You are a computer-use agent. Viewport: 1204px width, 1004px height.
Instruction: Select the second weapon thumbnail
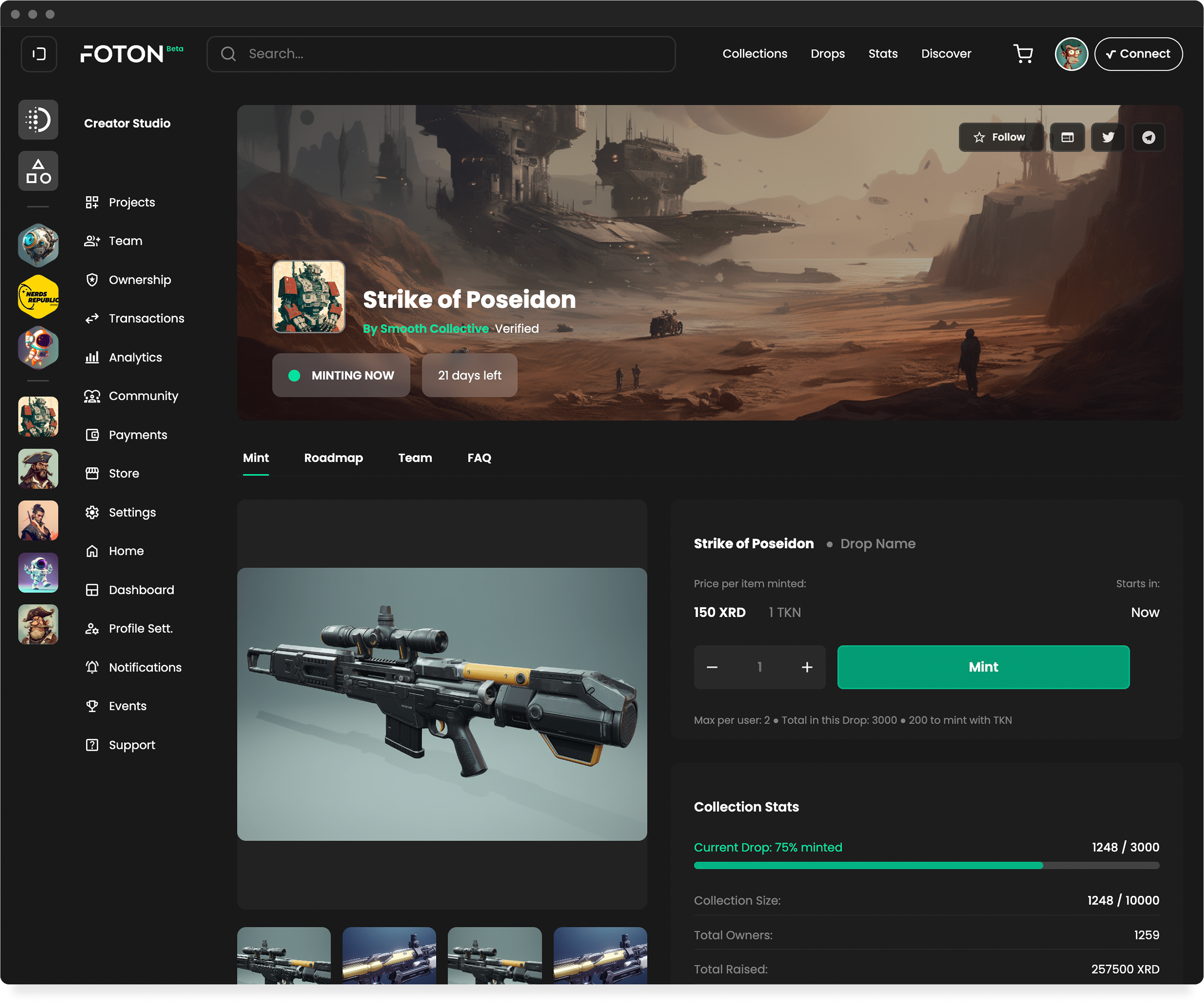[389, 955]
